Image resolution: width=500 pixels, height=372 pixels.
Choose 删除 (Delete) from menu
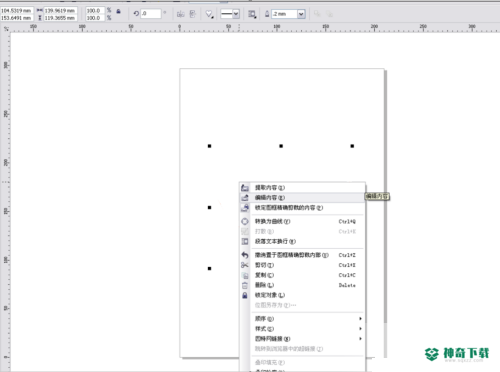302,285
